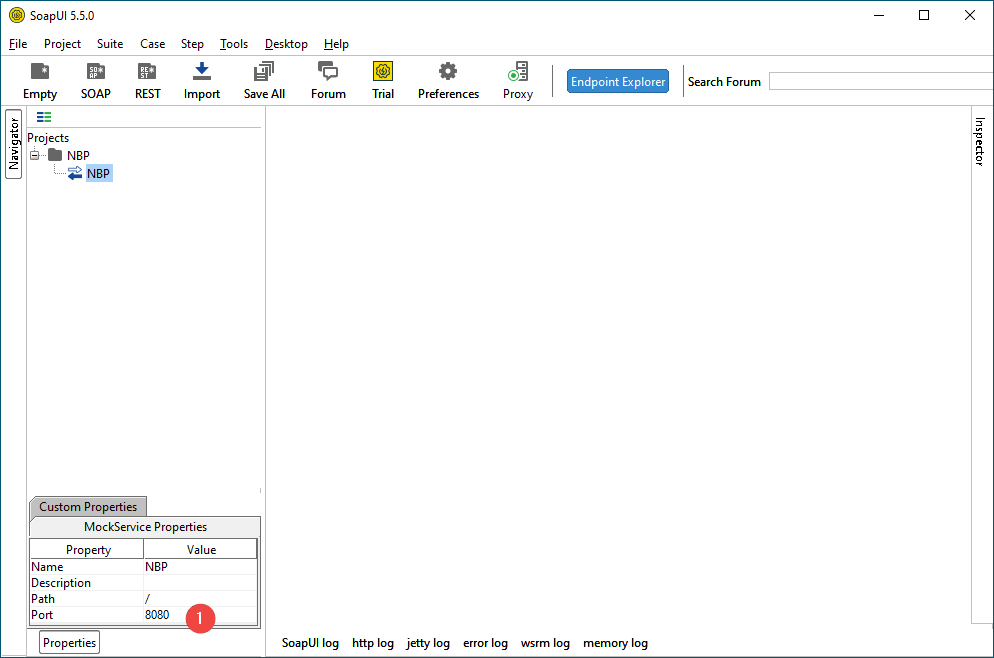Show the error log tab

click(485, 643)
